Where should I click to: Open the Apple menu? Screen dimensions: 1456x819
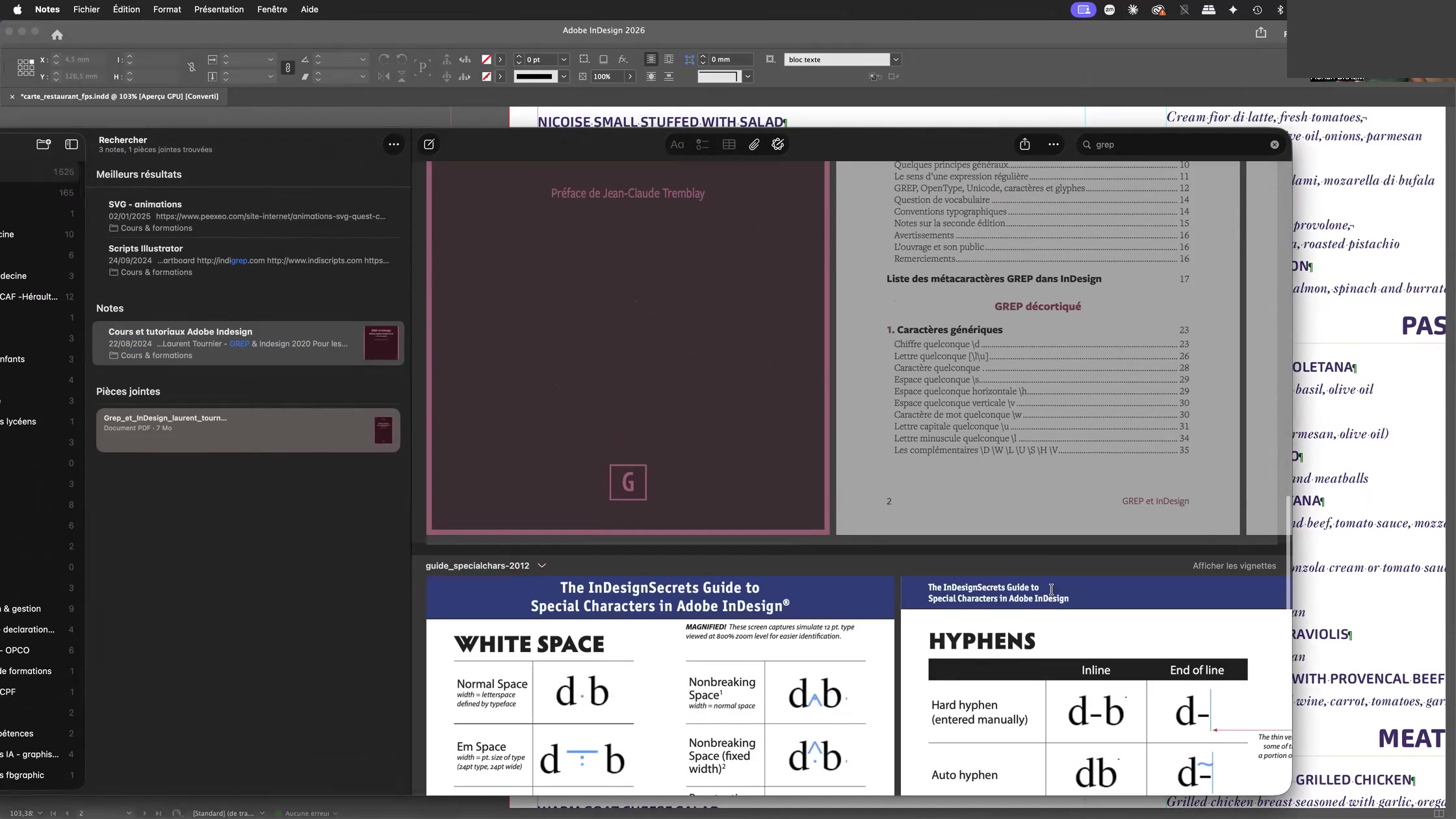point(18,10)
